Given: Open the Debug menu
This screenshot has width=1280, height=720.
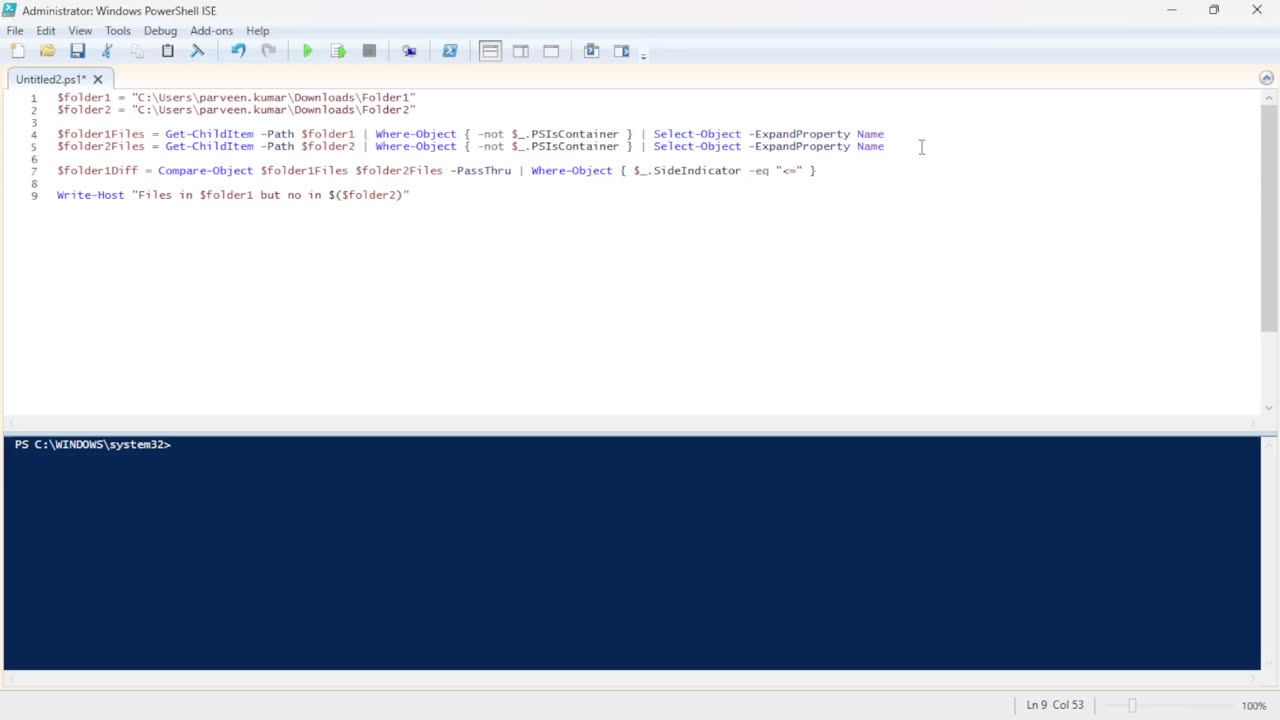Looking at the screenshot, I should [160, 31].
